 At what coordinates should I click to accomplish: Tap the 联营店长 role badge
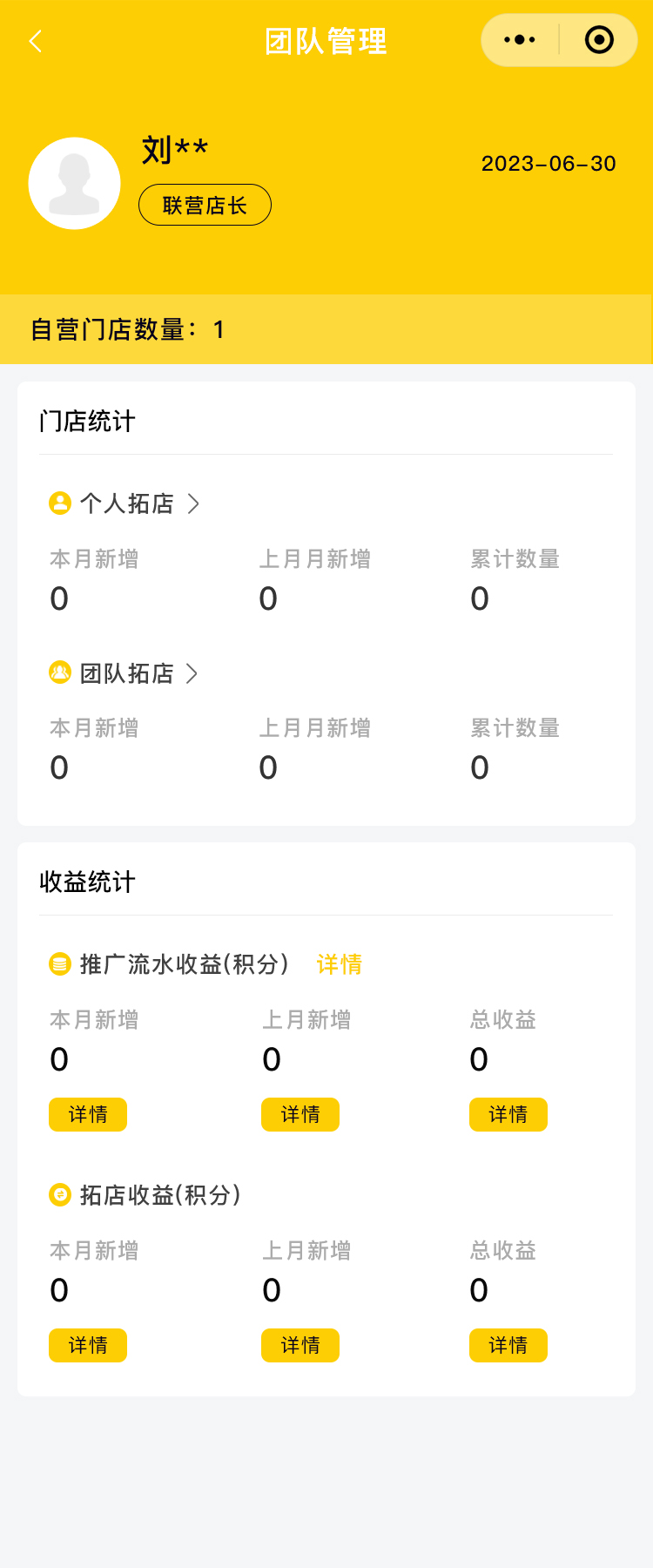coord(205,206)
